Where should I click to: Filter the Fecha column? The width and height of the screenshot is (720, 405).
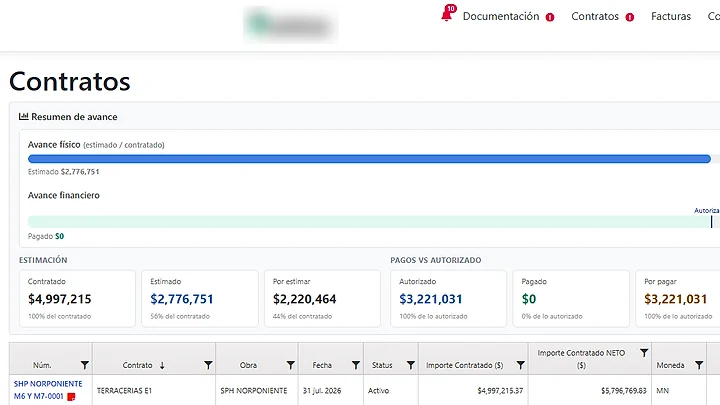coord(355,365)
